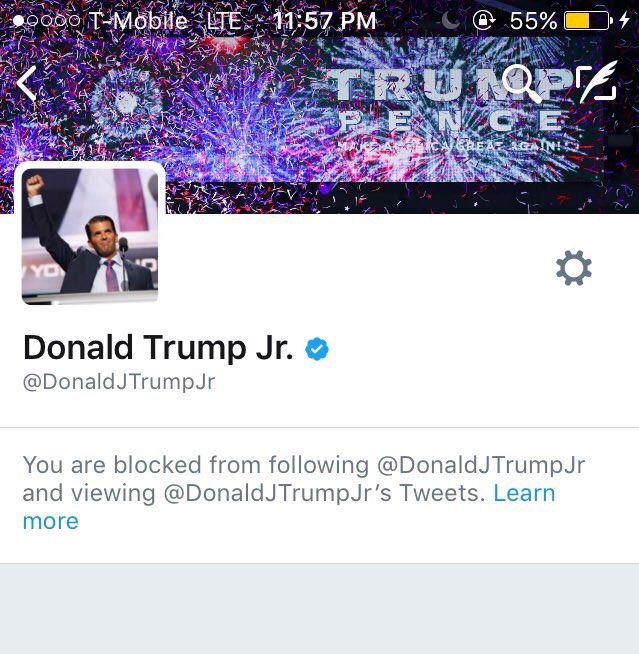Tap the blue verified badge

317,349
